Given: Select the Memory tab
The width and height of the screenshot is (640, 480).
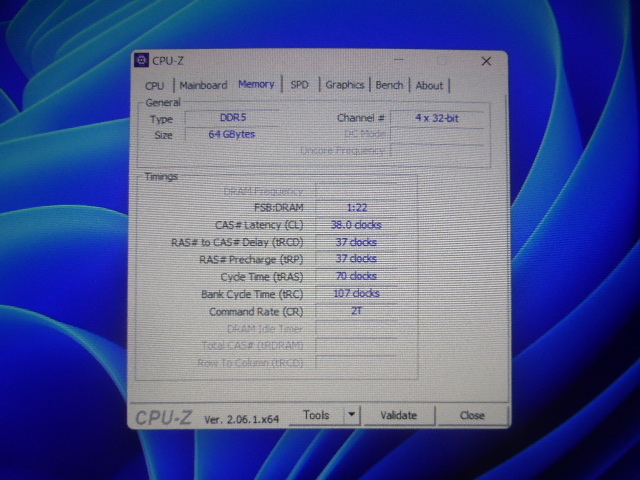Looking at the screenshot, I should 256,84.
